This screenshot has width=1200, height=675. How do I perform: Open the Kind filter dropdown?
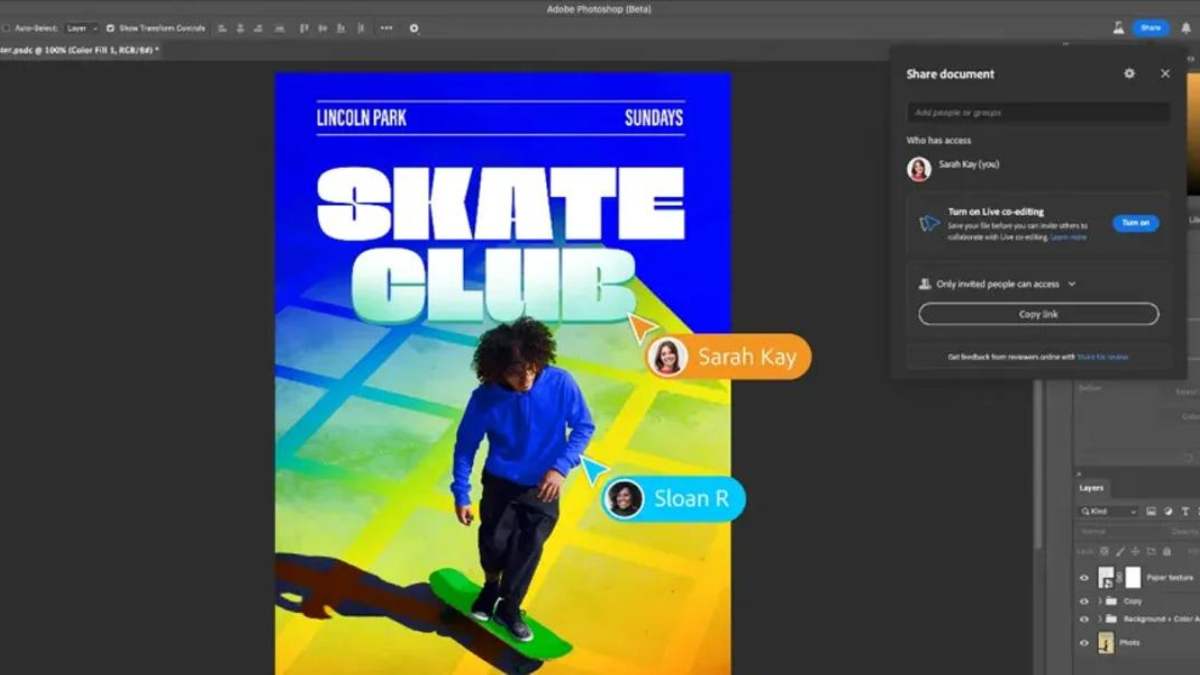click(x=1108, y=512)
